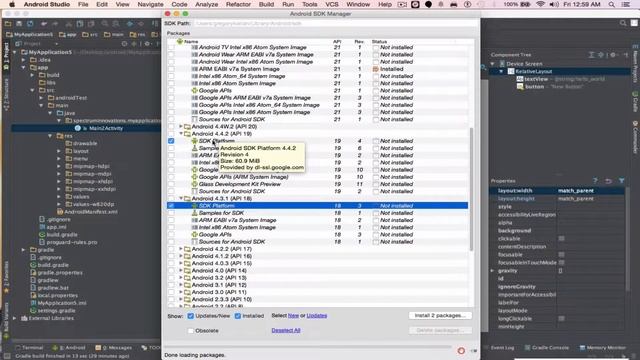The height and width of the screenshot is (360, 640).
Task: Click the Properties help question mark icon
Action: tap(595, 181)
